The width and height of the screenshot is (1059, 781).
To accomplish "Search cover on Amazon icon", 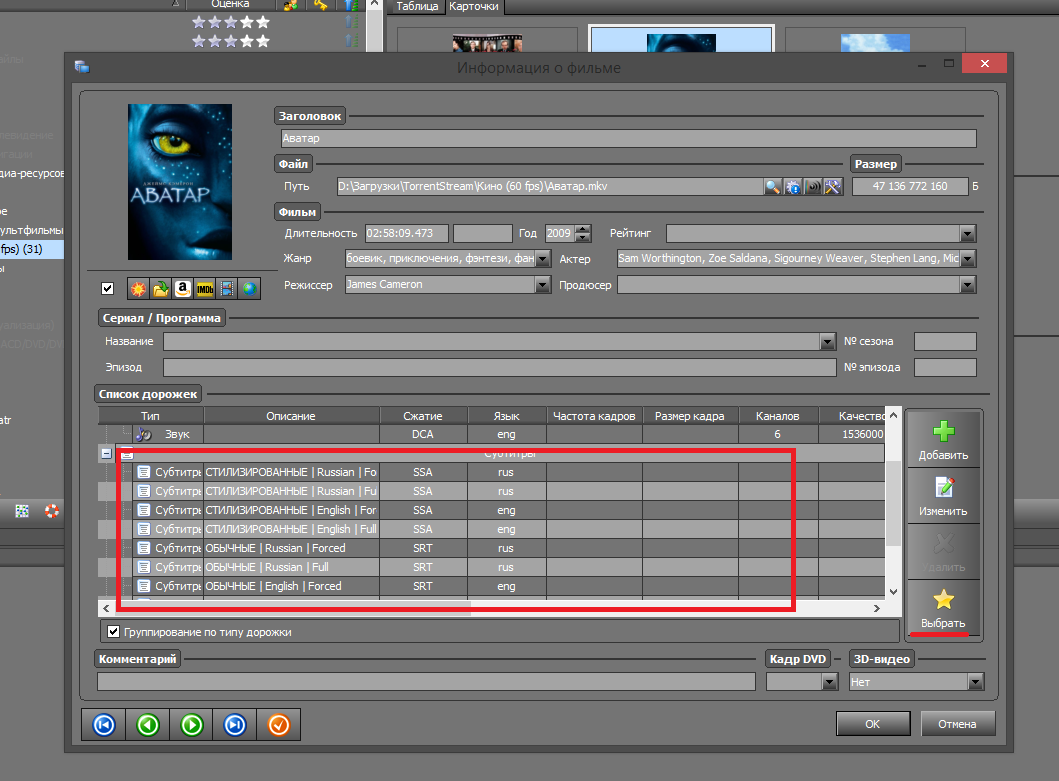I will point(182,289).
